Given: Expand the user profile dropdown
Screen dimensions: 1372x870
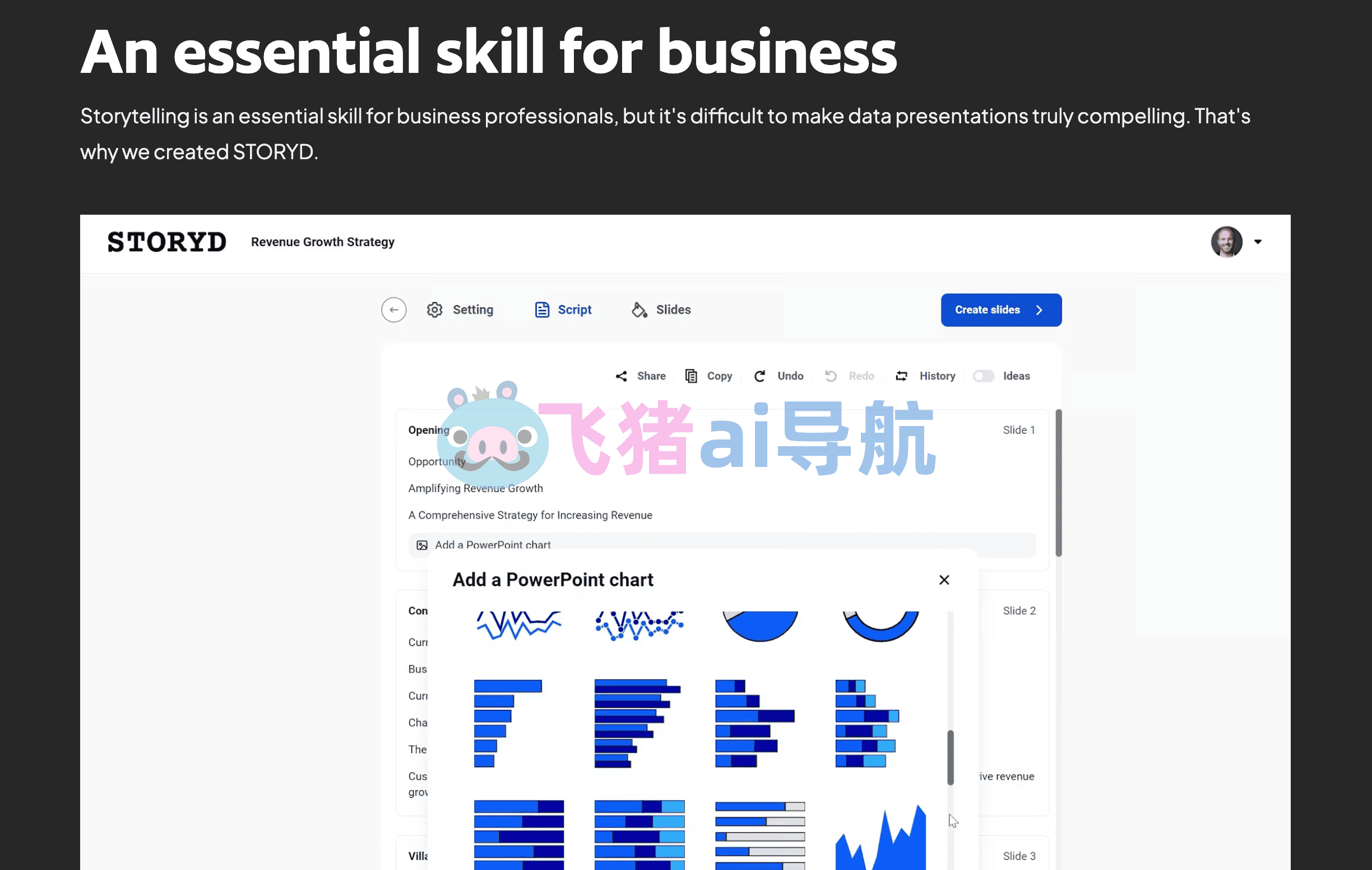Looking at the screenshot, I should [x=1258, y=242].
